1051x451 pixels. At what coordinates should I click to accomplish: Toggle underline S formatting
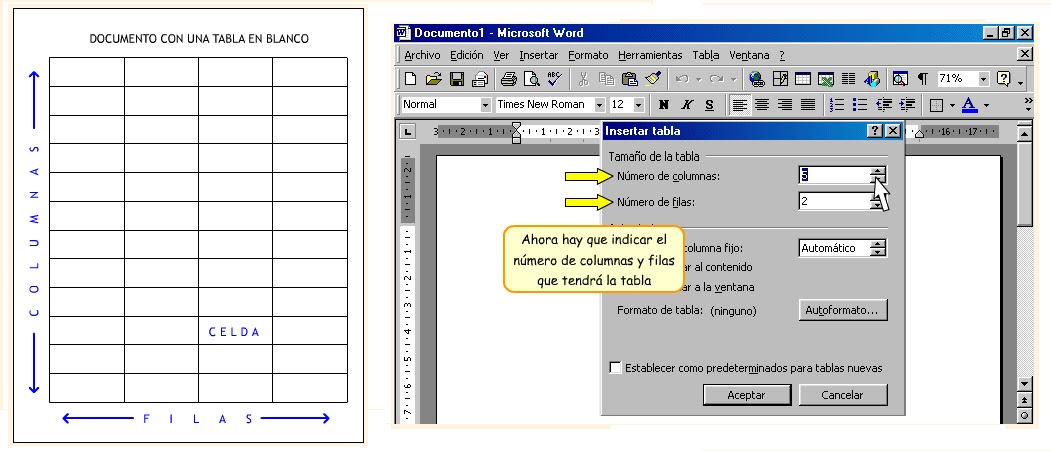[710, 105]
